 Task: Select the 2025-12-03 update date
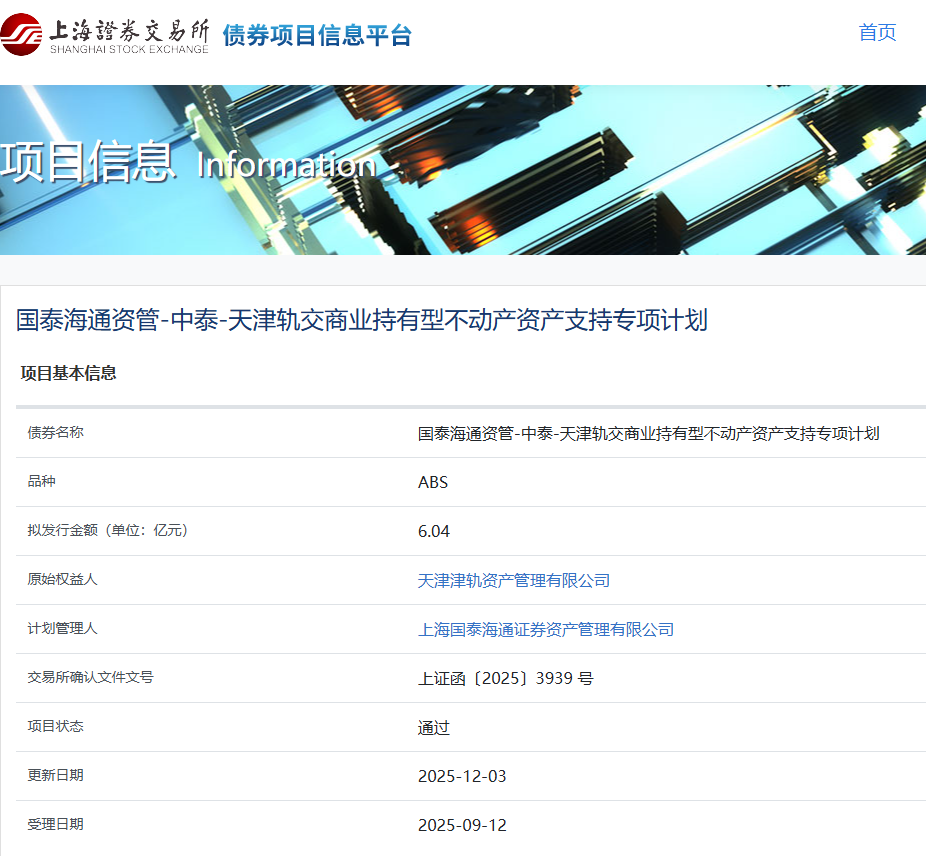pos(462,777)
